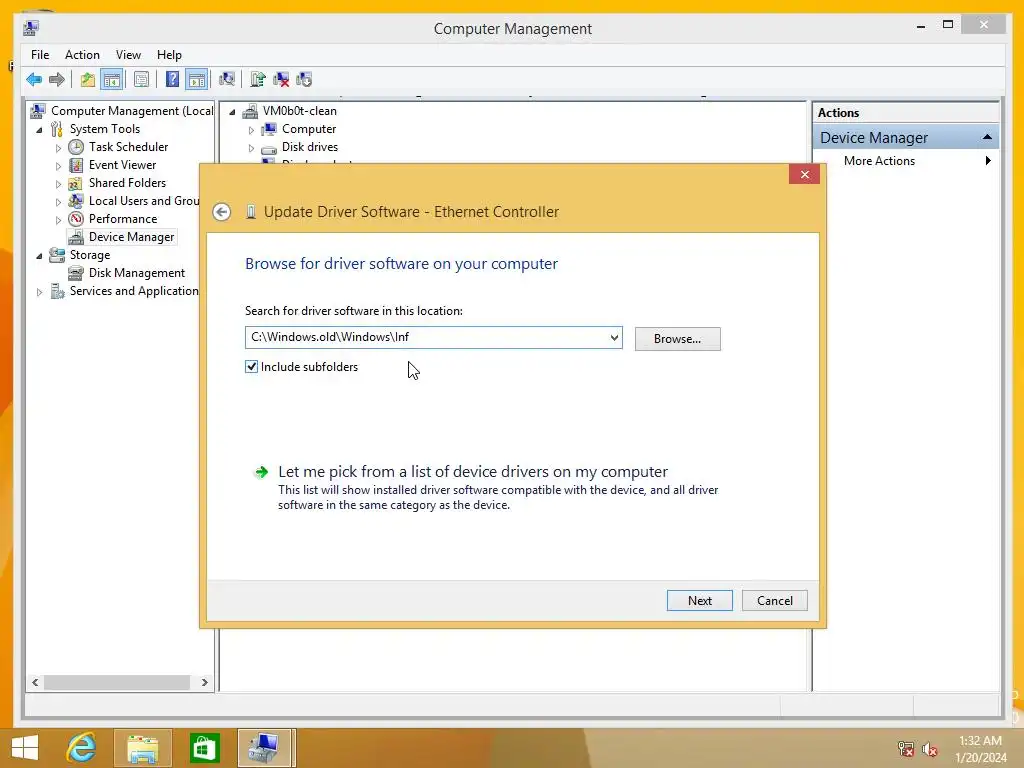Open the Help menu
This screenshot has height=768, width=1024.
coord(169,55)
